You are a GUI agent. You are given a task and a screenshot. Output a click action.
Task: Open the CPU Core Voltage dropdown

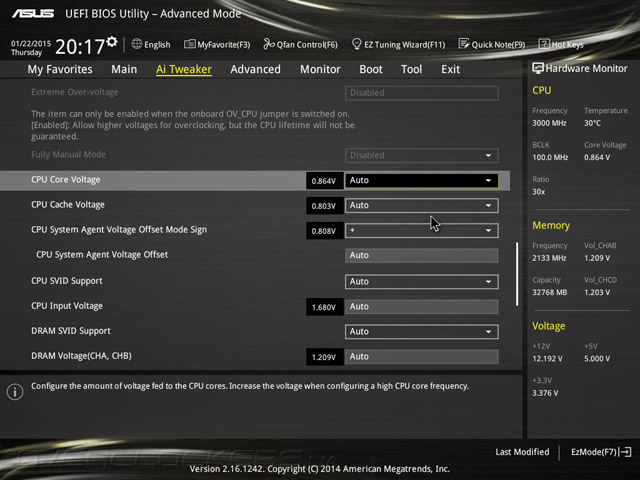coord(422,180)
